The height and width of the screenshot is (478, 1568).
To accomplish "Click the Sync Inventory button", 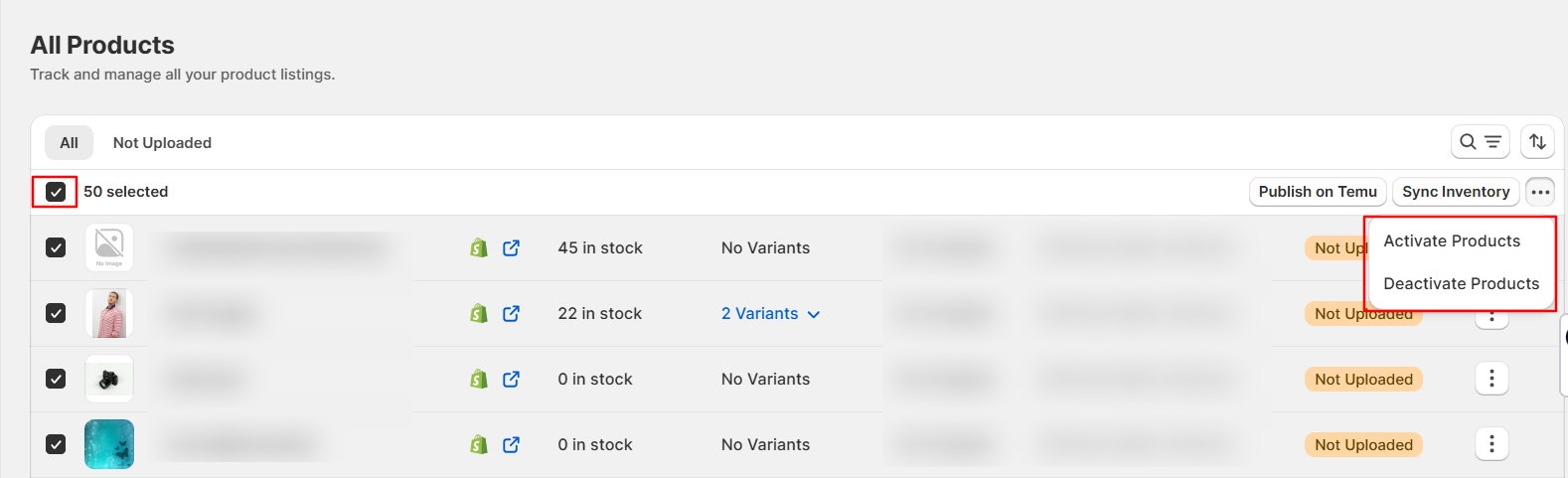I will [1456, 192].
